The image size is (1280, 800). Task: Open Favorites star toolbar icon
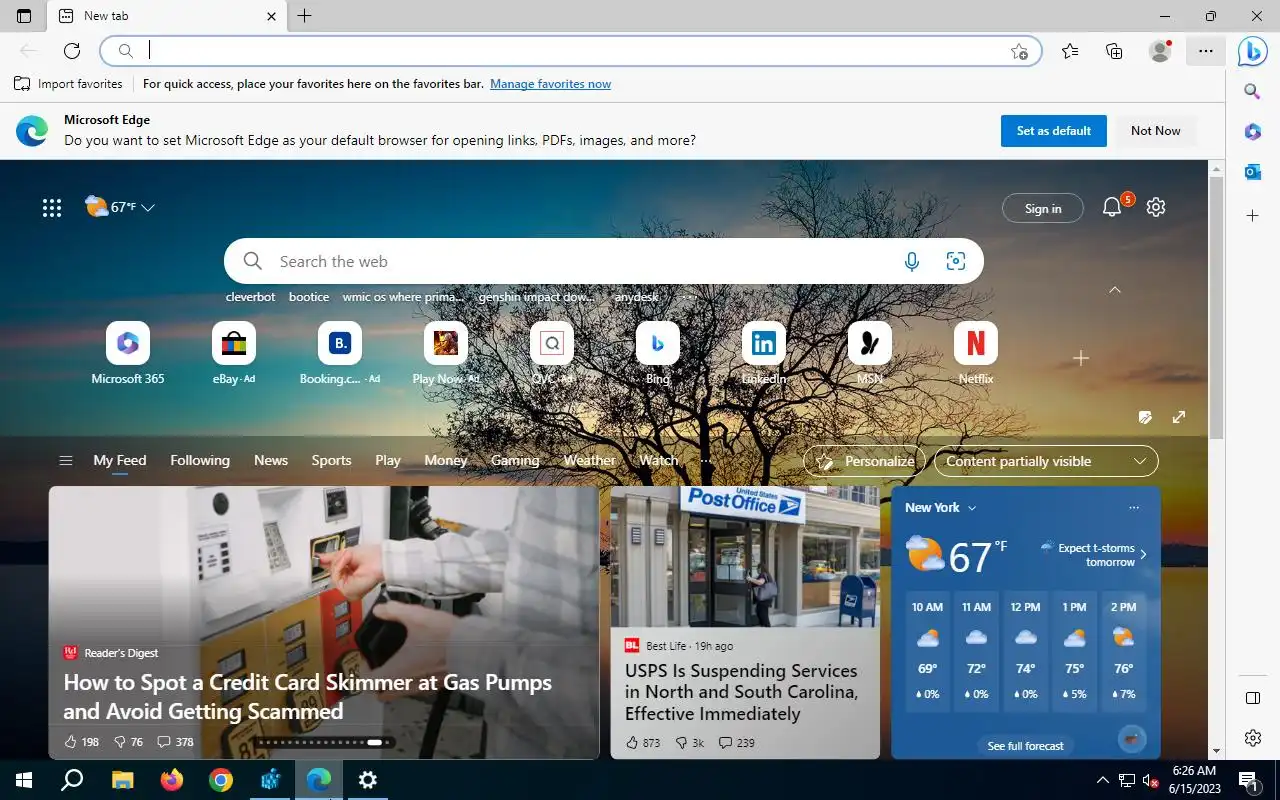pos(1070,51)
